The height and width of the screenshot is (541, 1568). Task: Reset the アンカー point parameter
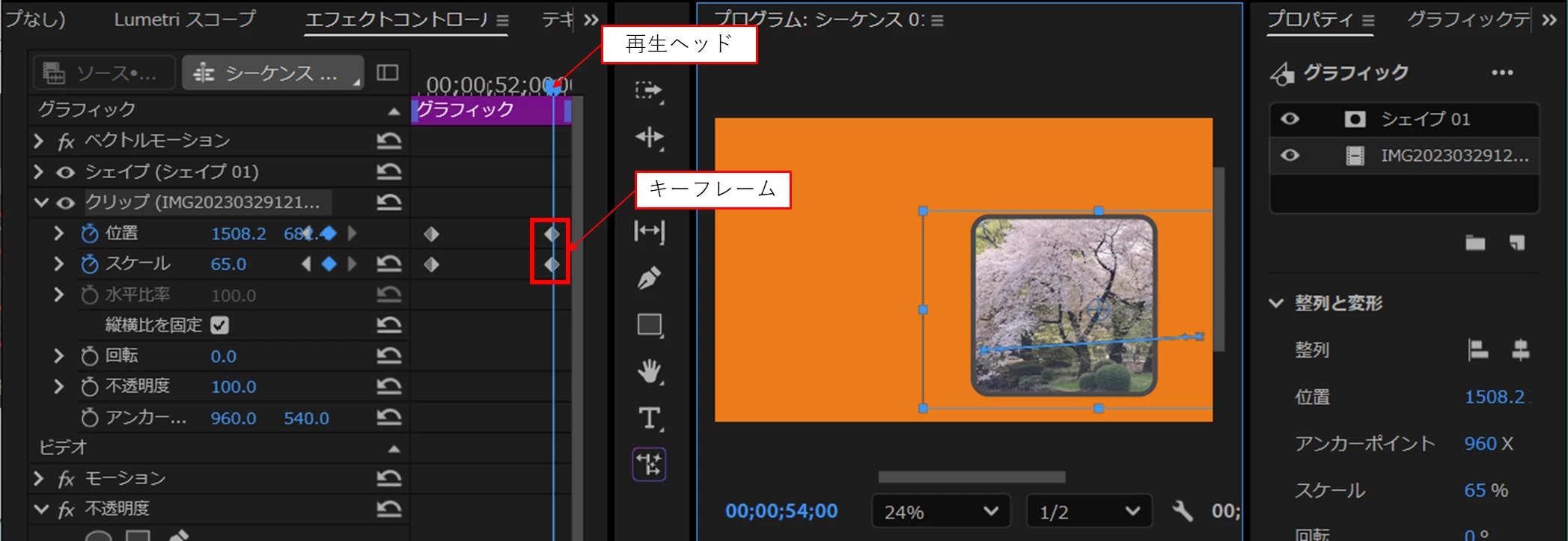tap(389, 417)
